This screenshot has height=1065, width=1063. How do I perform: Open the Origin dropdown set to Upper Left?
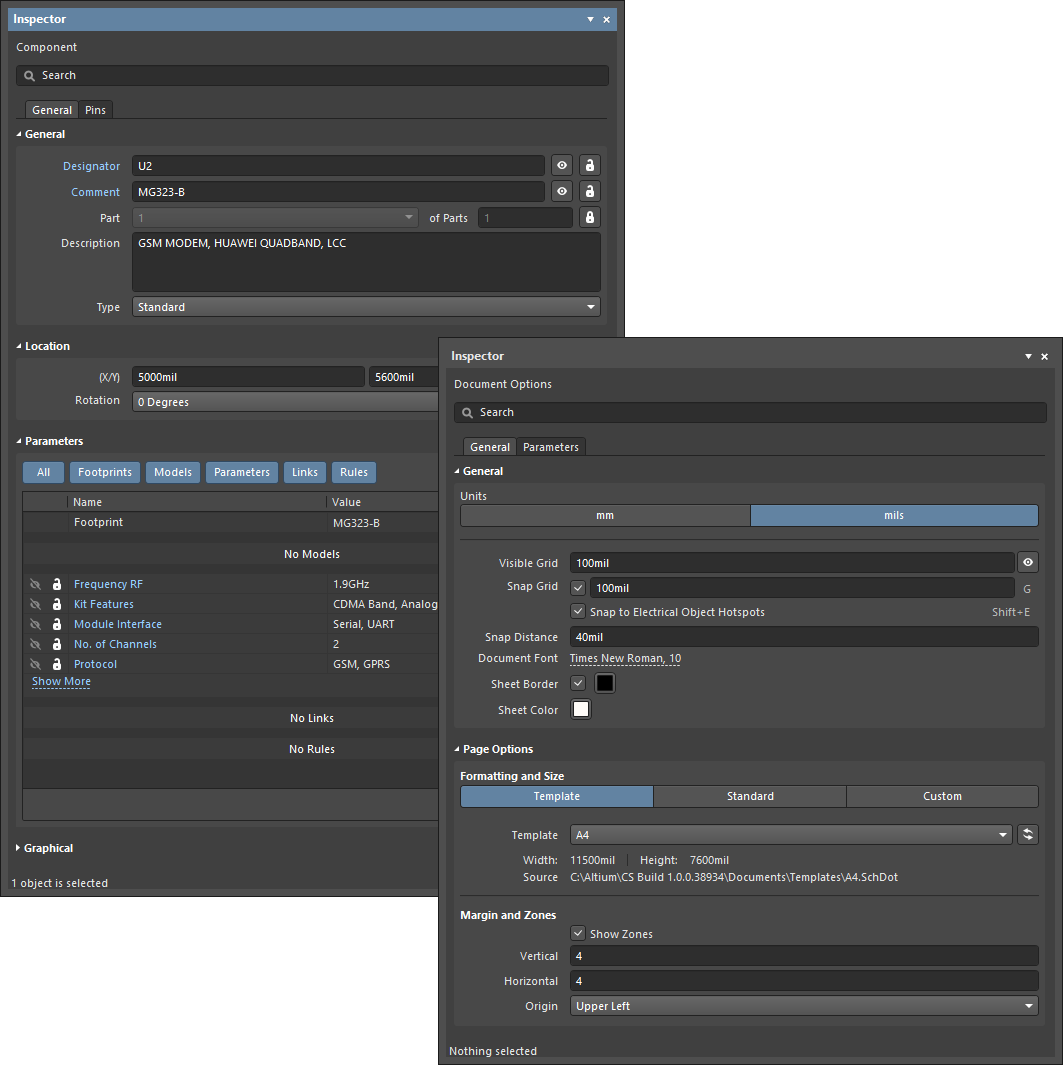click(804, 1006)
